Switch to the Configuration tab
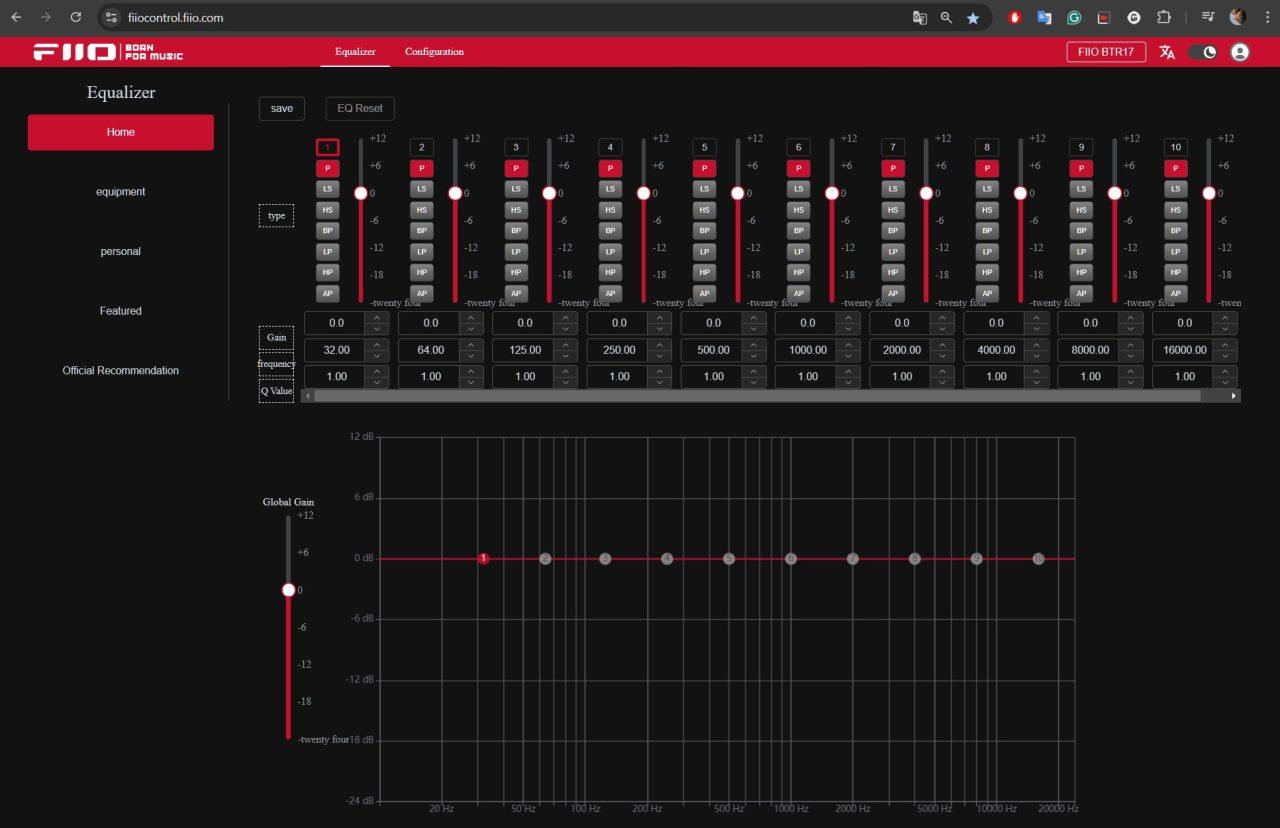The height and width of the screenshot is (828, 1280). 434,52
